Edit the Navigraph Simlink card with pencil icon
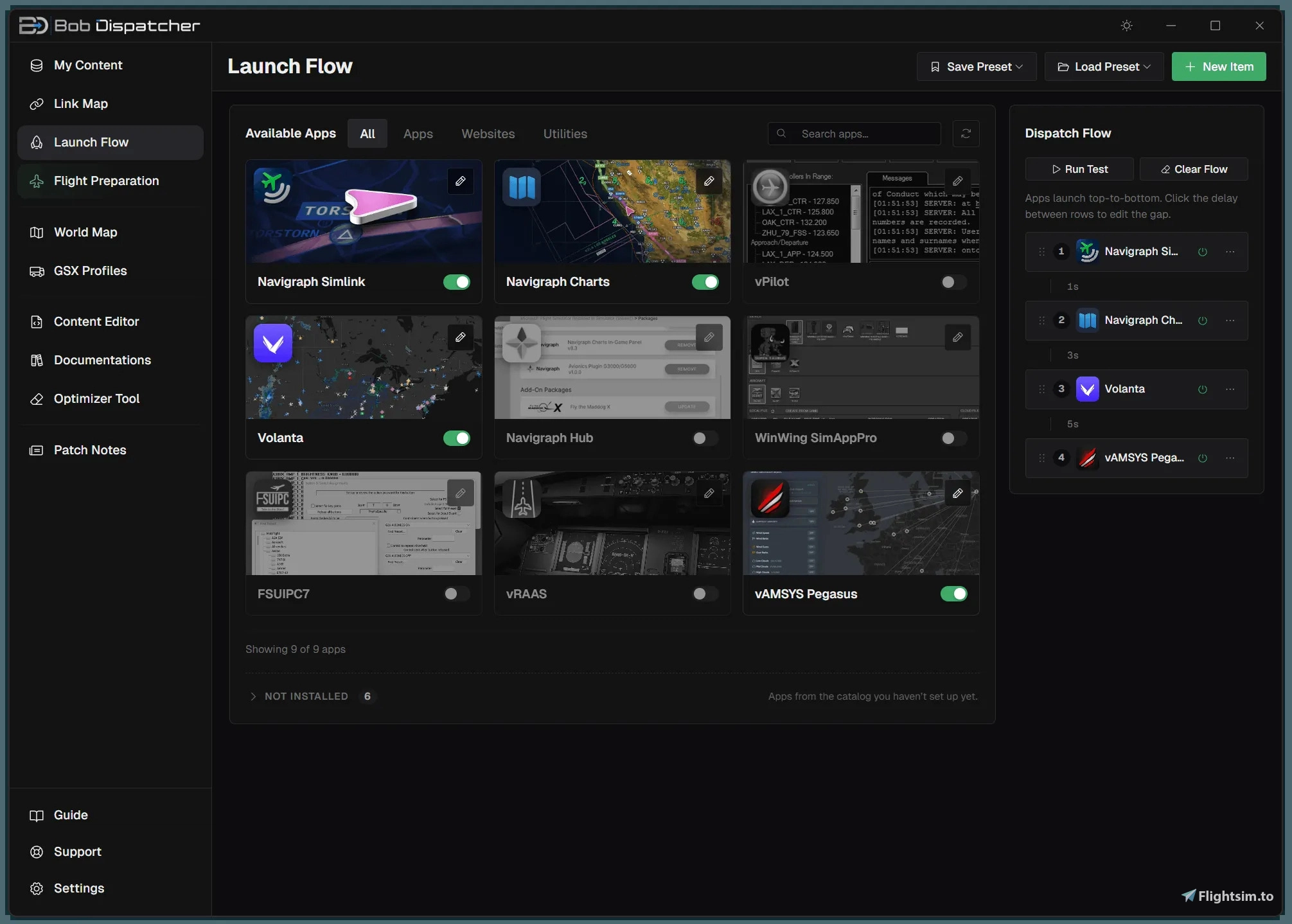 461,181
